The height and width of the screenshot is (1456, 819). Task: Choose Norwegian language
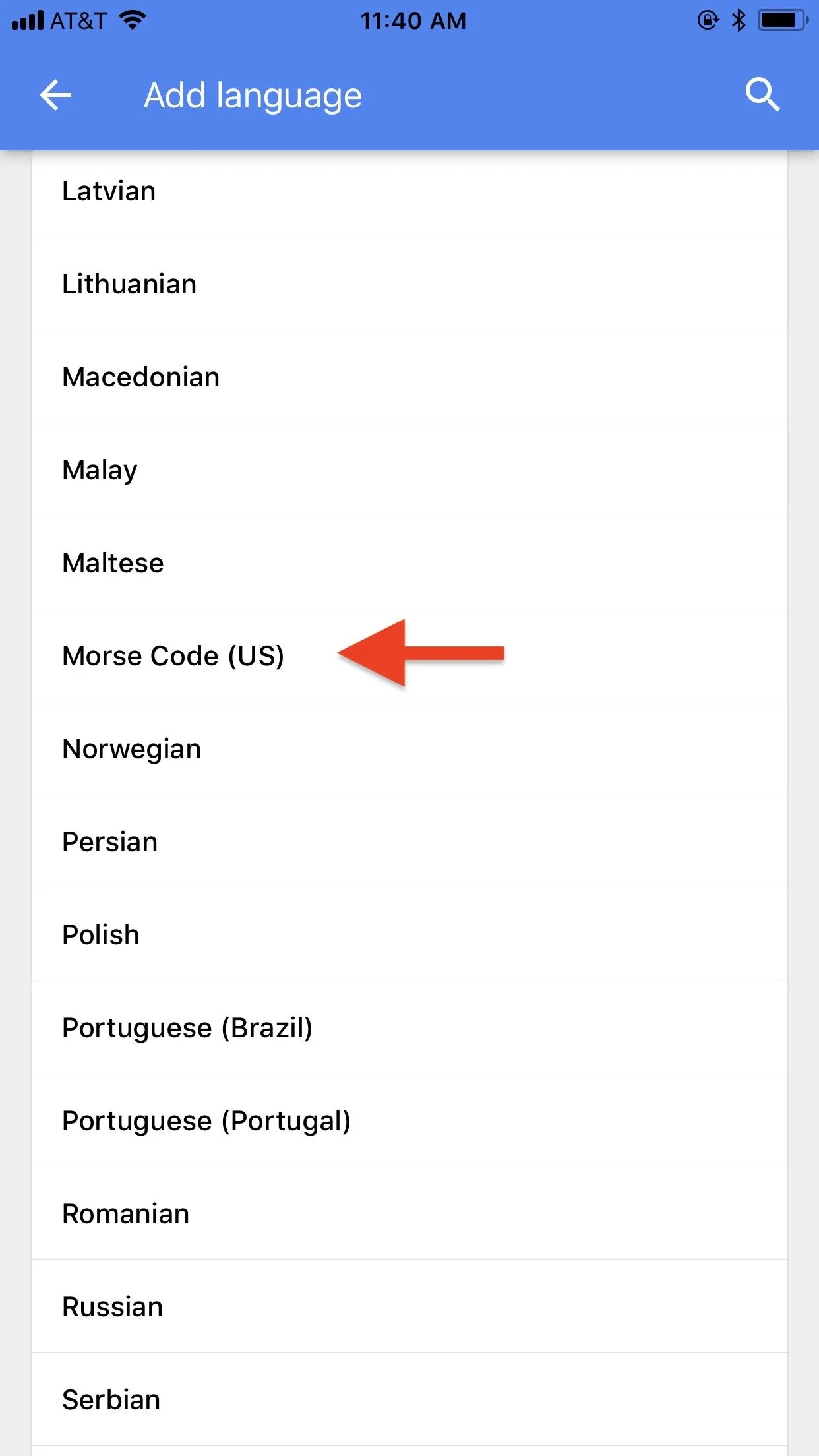pyautogui.click(x=409, y=749)
